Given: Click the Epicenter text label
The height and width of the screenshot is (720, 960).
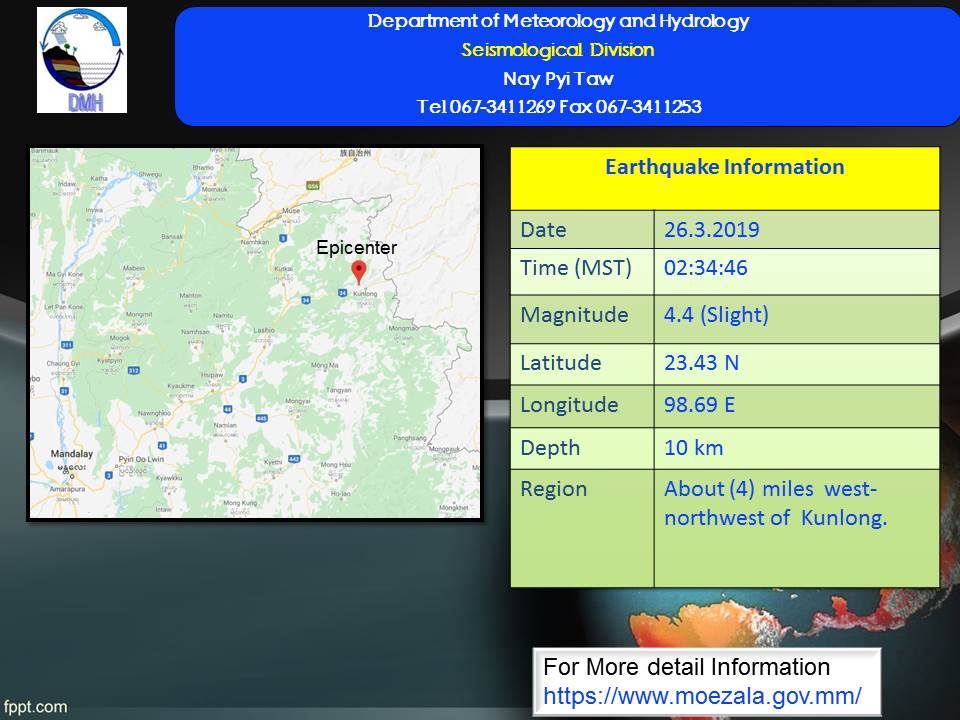Looking at the screenshot, I should tap(356, 248).
